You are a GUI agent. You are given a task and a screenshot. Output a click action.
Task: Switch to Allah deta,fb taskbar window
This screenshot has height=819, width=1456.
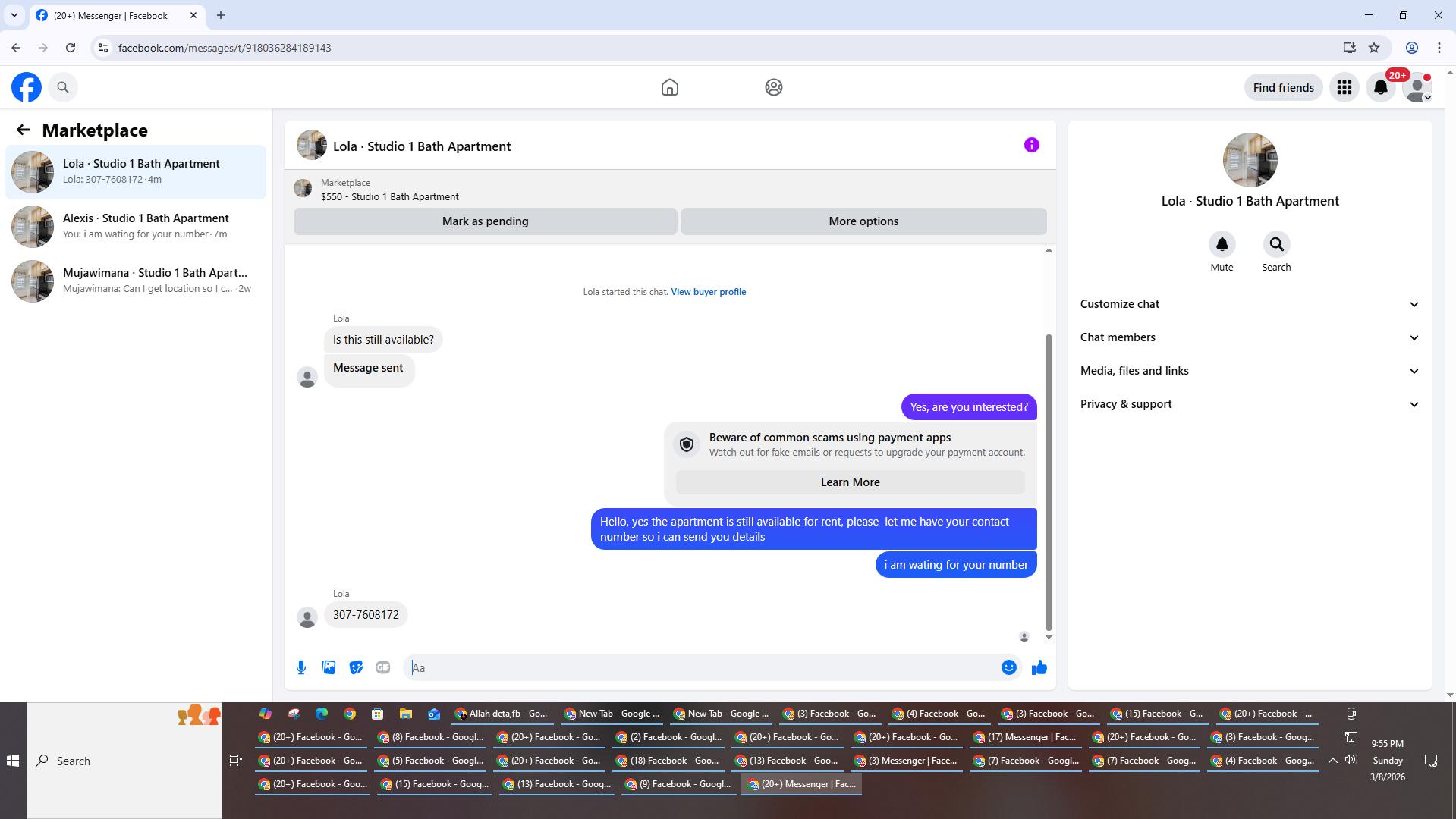(502, 714)
